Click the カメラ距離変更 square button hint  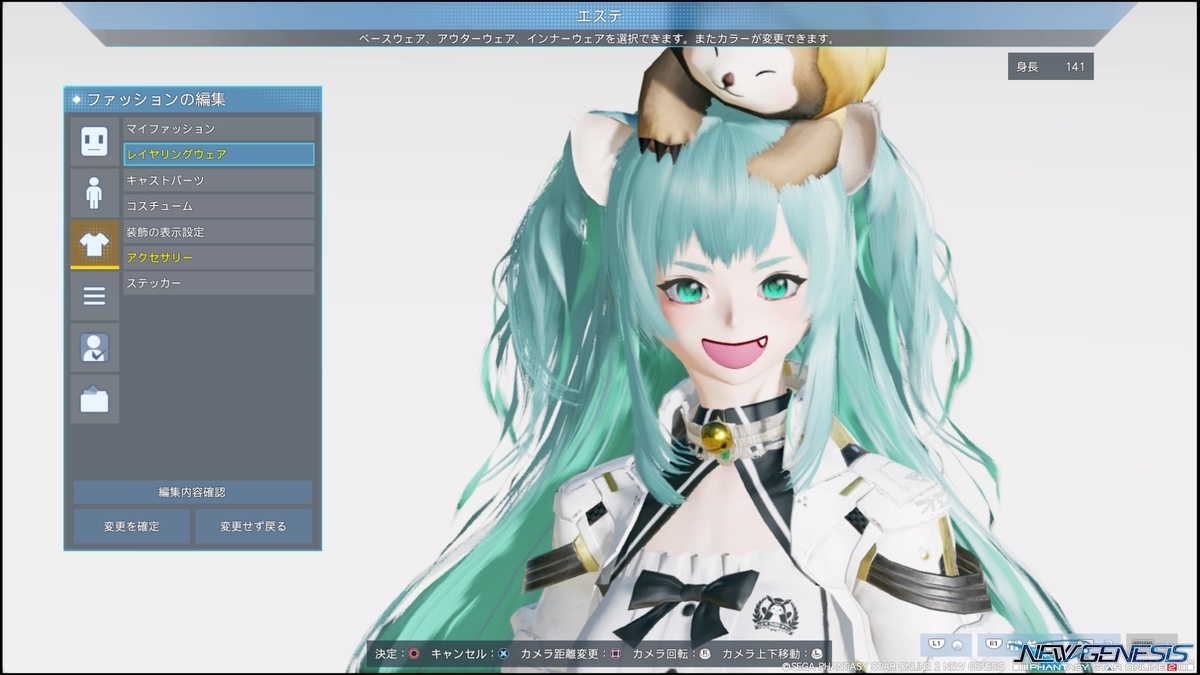pyautogui.click(x=616, y=654)
